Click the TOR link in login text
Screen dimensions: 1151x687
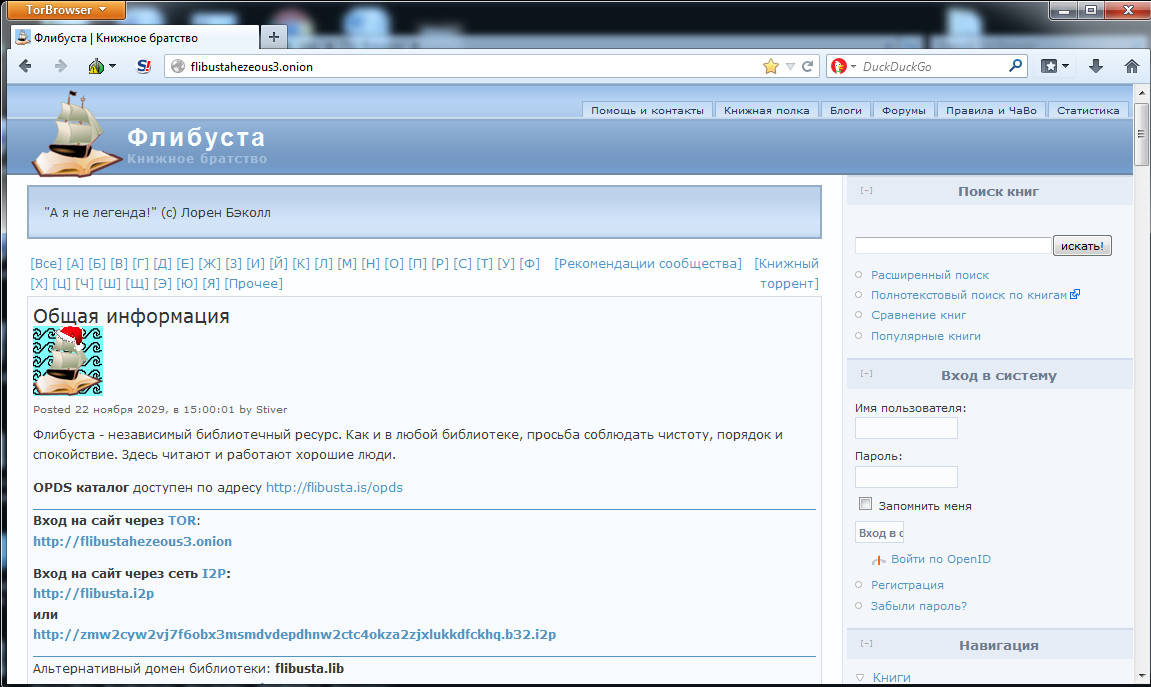pos(182,520)
